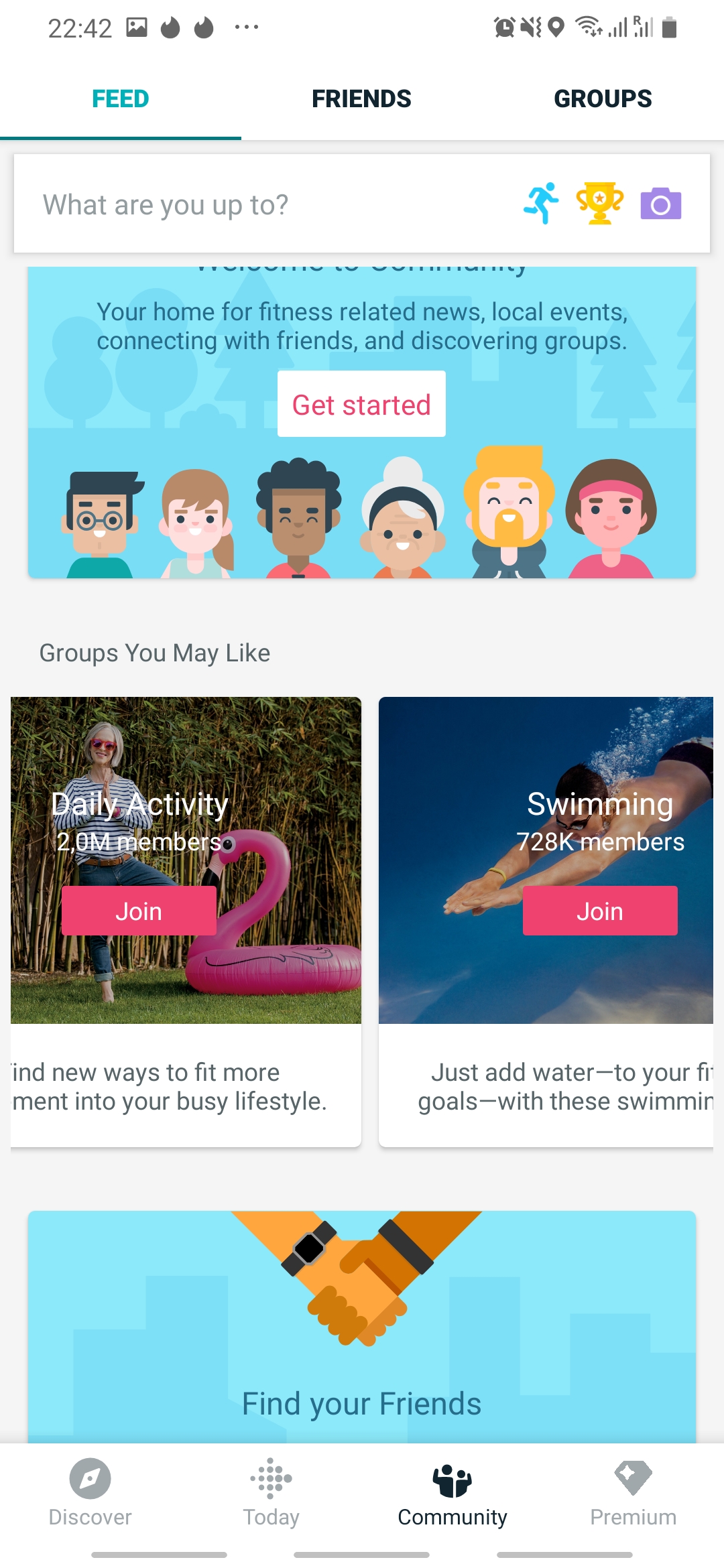
Task: Tap the running figure exercise share icon
Action: click(541, 204)
